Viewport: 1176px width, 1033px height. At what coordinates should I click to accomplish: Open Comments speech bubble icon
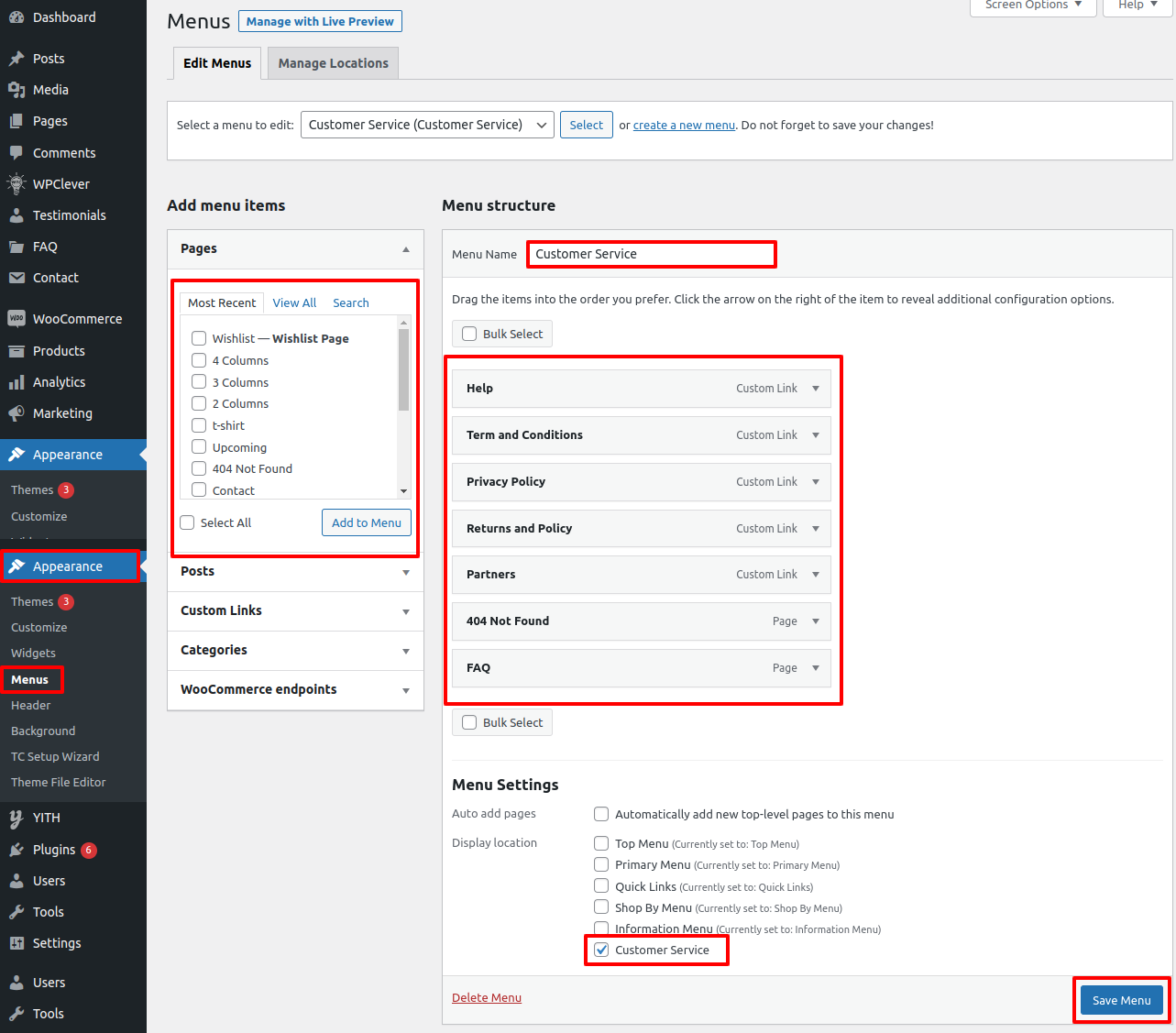click(16, 153)
